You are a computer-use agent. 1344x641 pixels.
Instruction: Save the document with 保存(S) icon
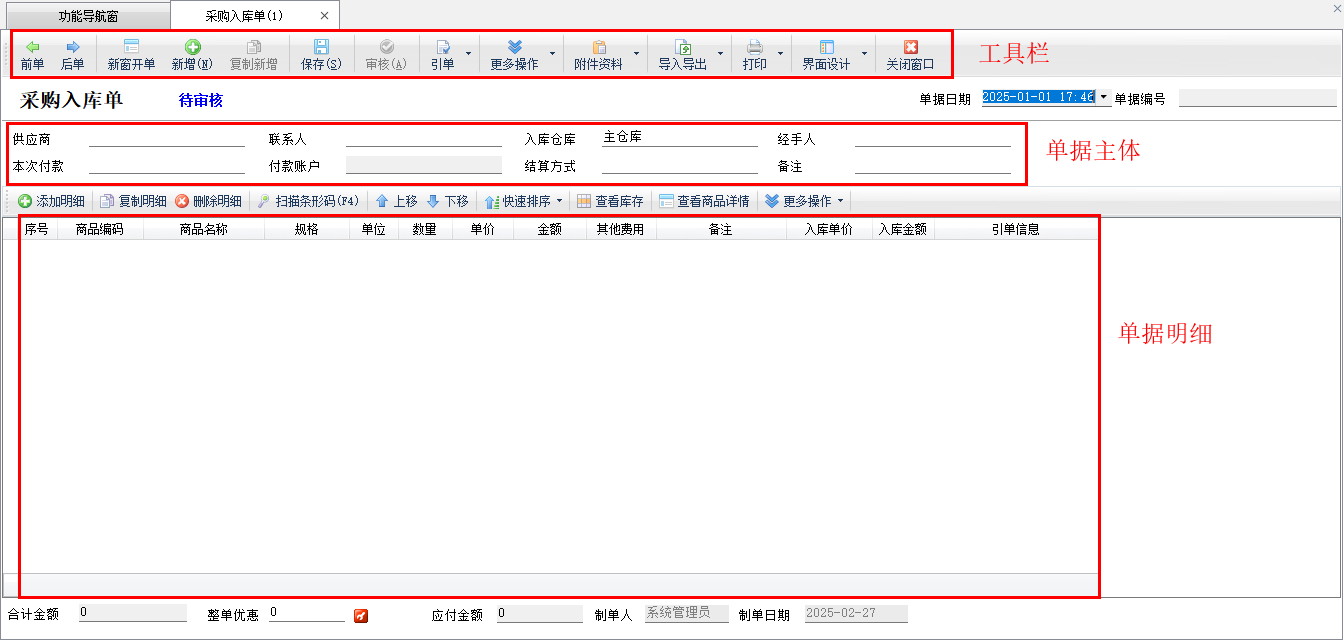click(x=321, y=47)
